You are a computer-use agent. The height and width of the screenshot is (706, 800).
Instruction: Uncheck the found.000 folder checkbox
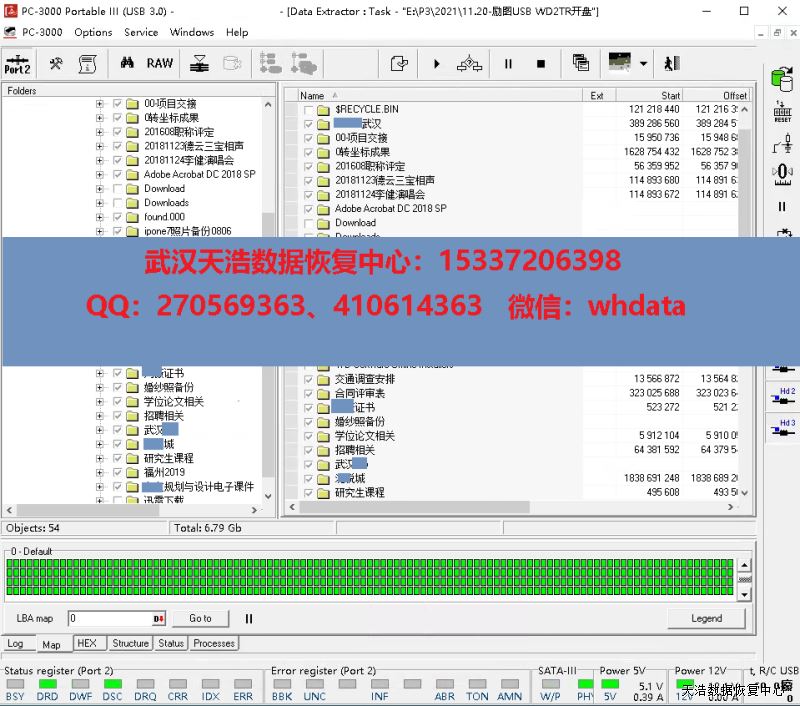click(118, 216)
